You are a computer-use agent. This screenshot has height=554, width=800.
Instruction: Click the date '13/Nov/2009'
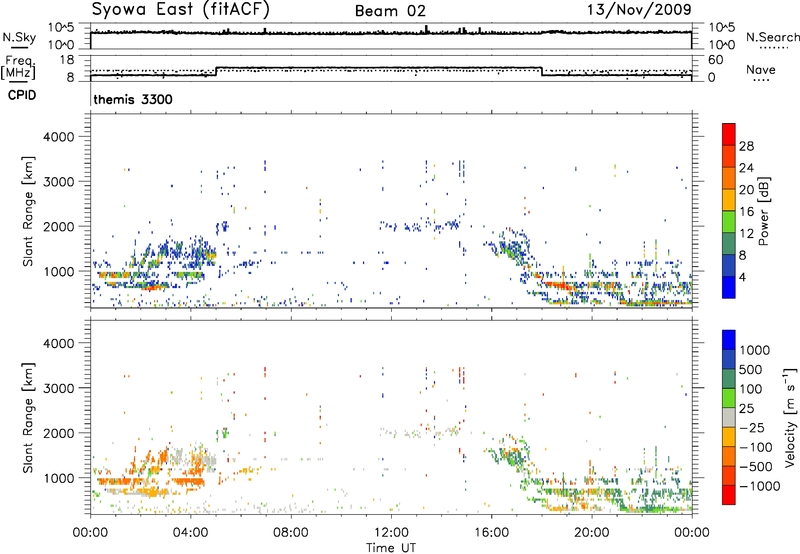pos(639,10)
